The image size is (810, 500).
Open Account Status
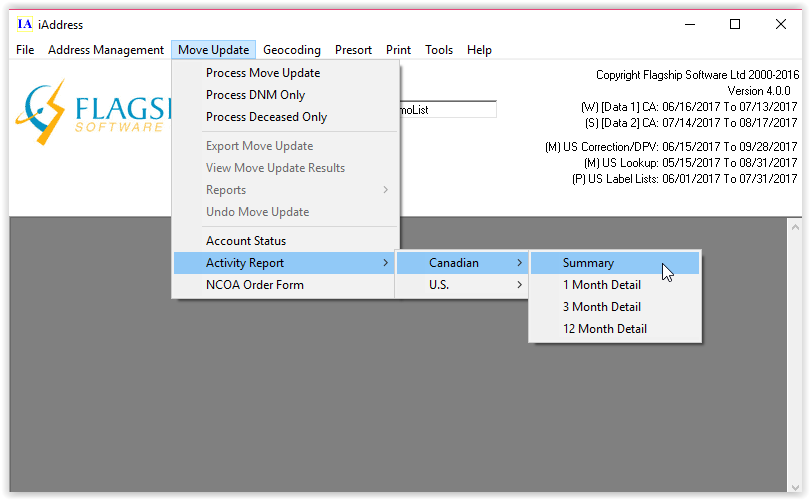pos(246,241)
